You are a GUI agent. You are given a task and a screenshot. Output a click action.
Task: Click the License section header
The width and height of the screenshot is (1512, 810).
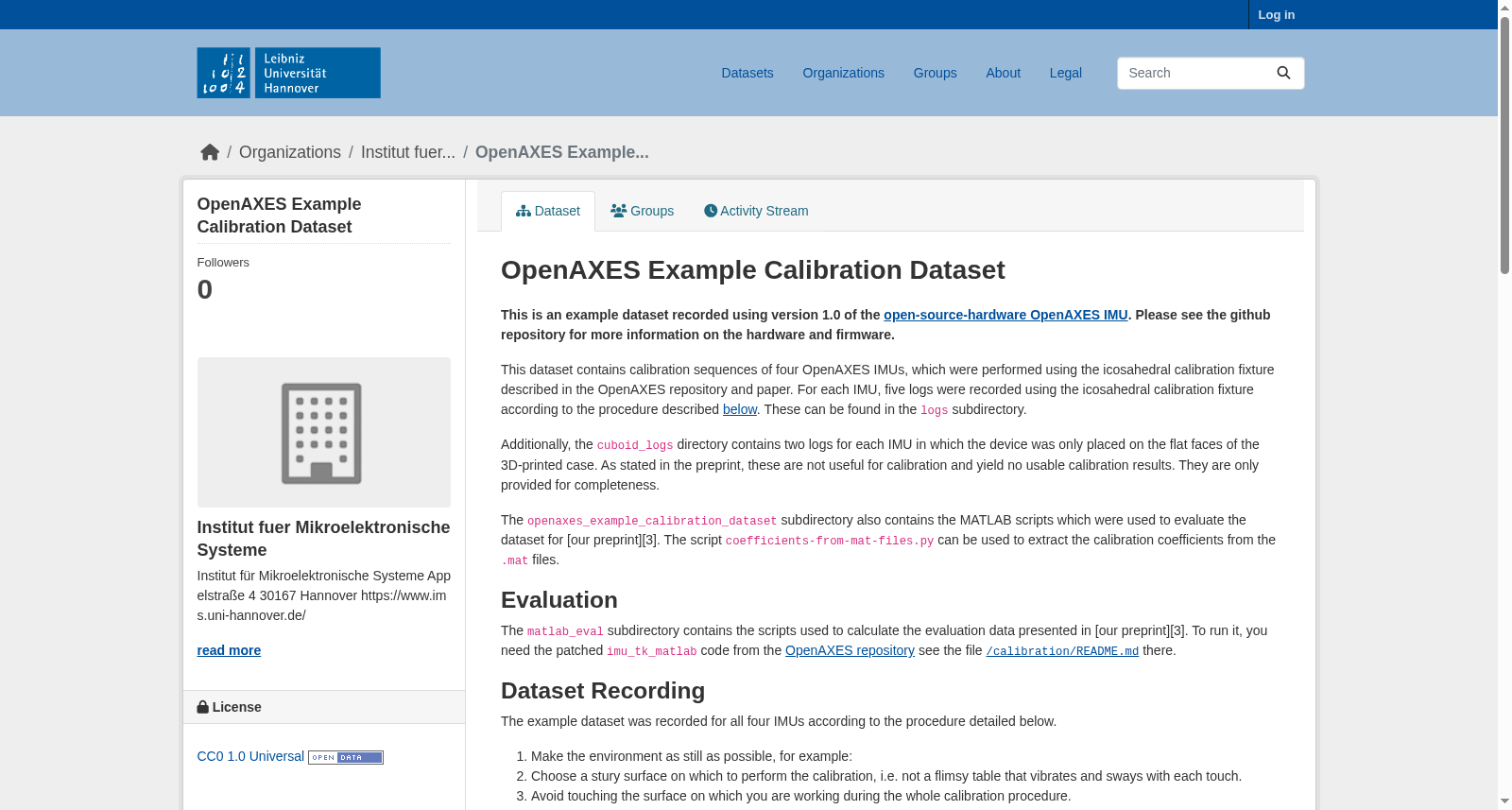pyautogui.click(x=323, y=707)
